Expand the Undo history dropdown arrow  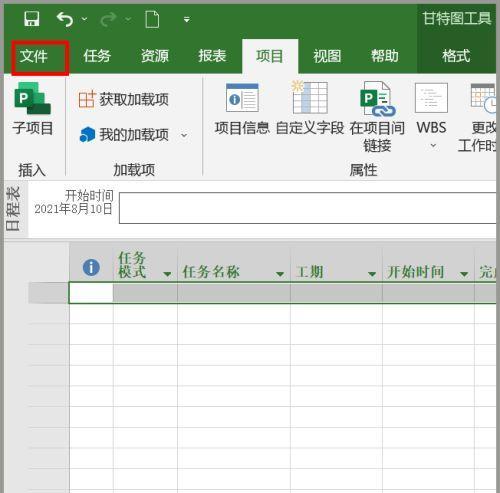tap(85, 19)
